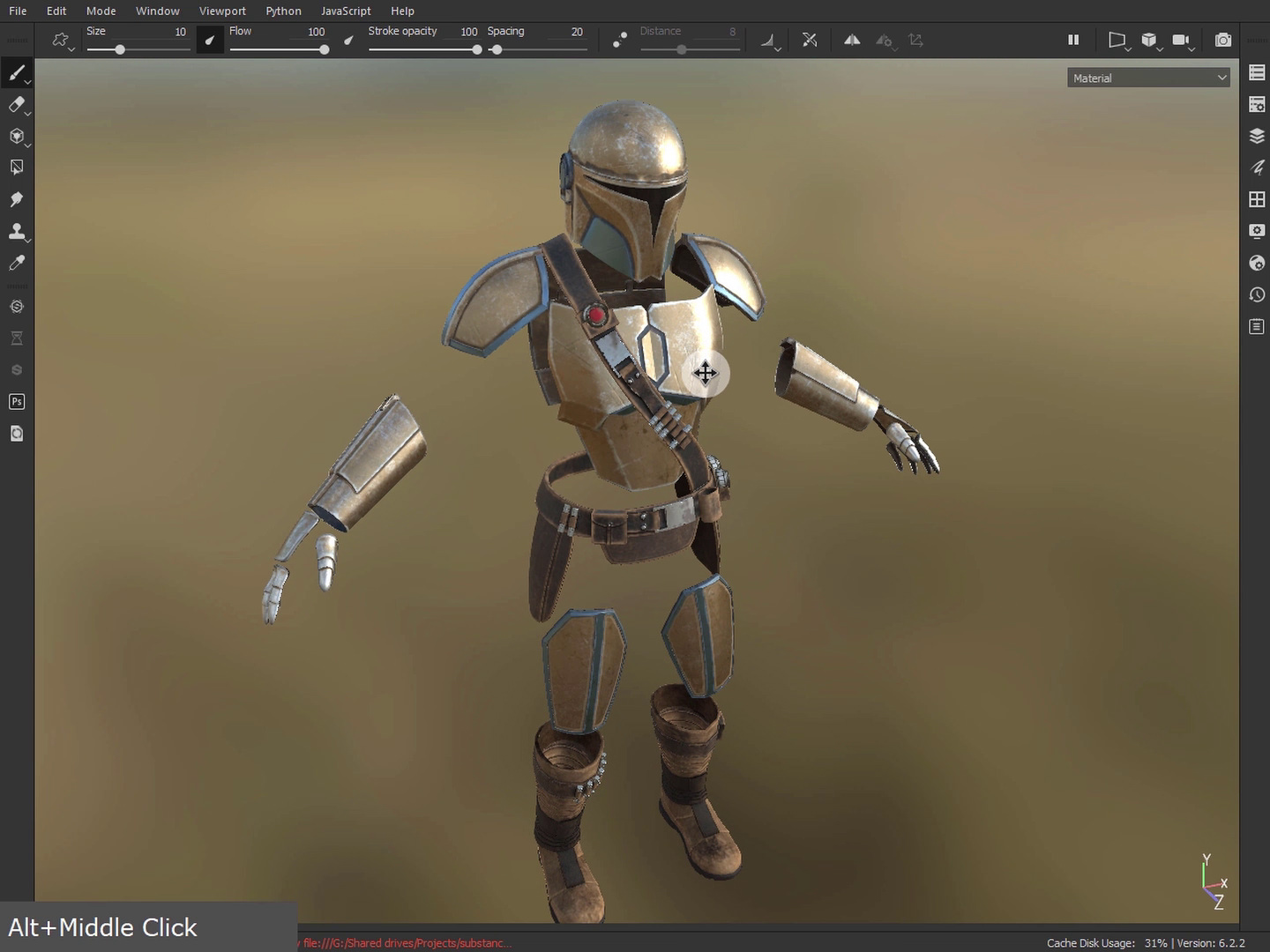This screenshot has width=1270, height=952.
Task: Expand the 3D view mode cube dropdown
Action: 1149,41
